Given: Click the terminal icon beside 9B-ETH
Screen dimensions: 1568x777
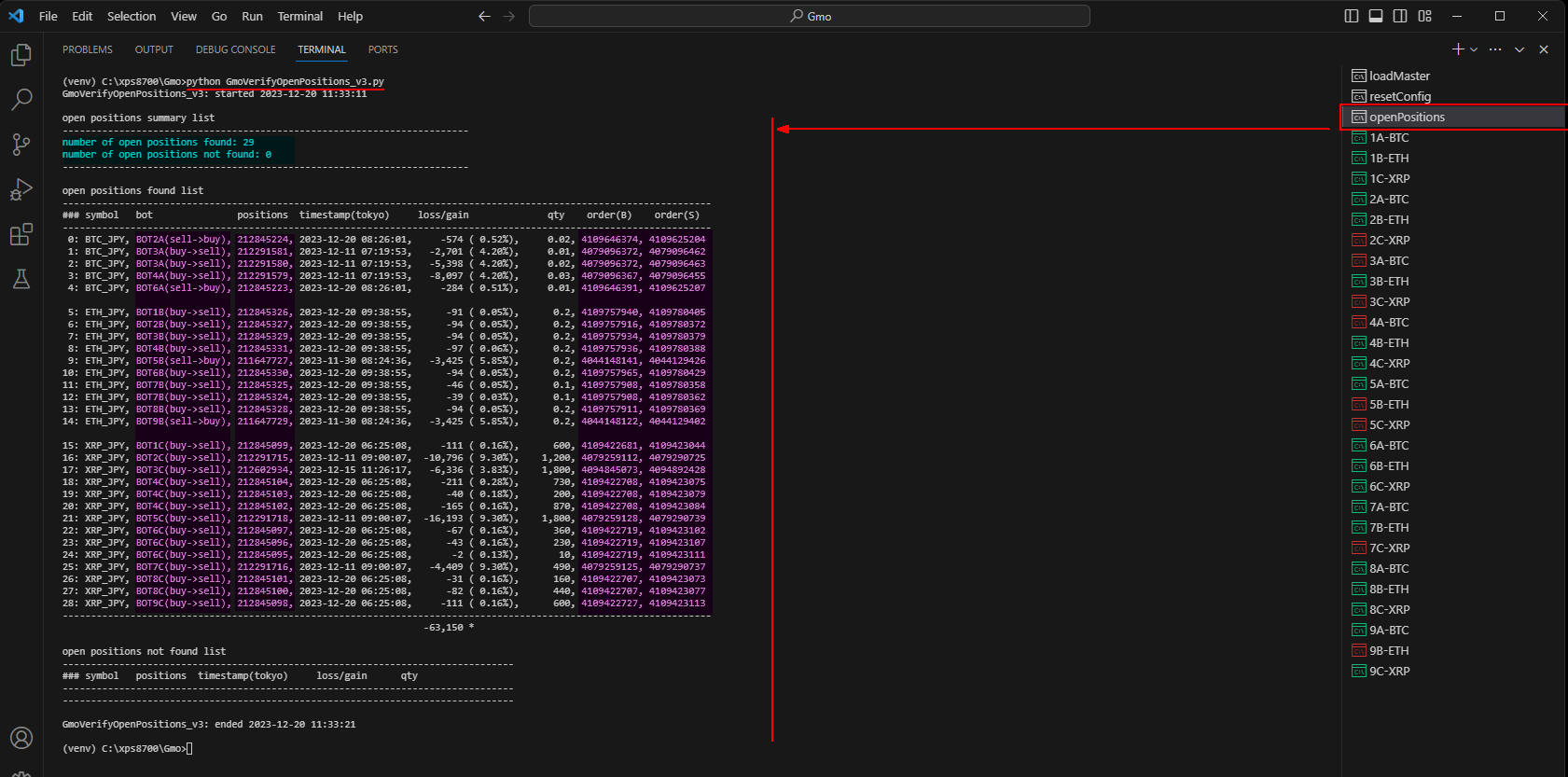Looking at the screenshot, I should (1359, 650).
